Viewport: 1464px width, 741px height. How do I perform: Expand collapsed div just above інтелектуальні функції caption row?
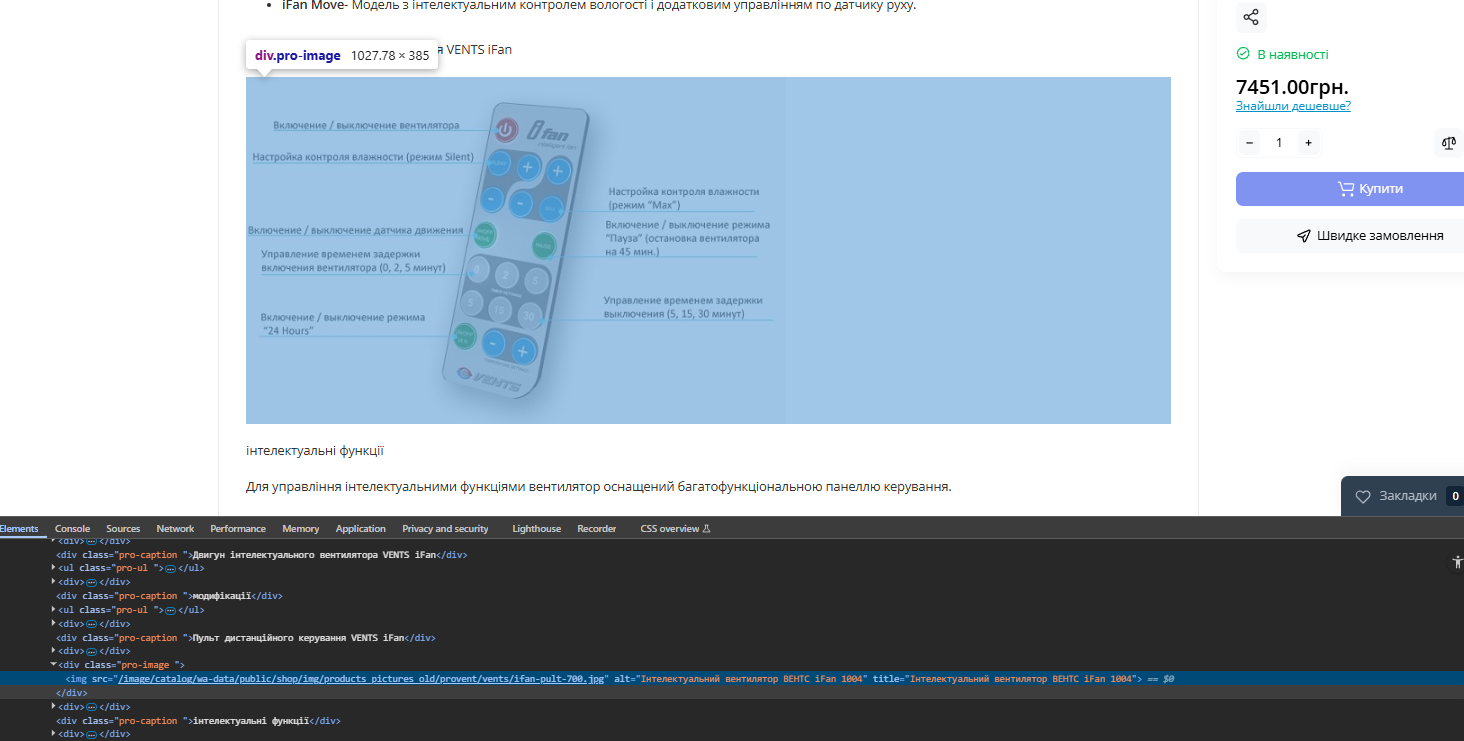pos(53,707)
